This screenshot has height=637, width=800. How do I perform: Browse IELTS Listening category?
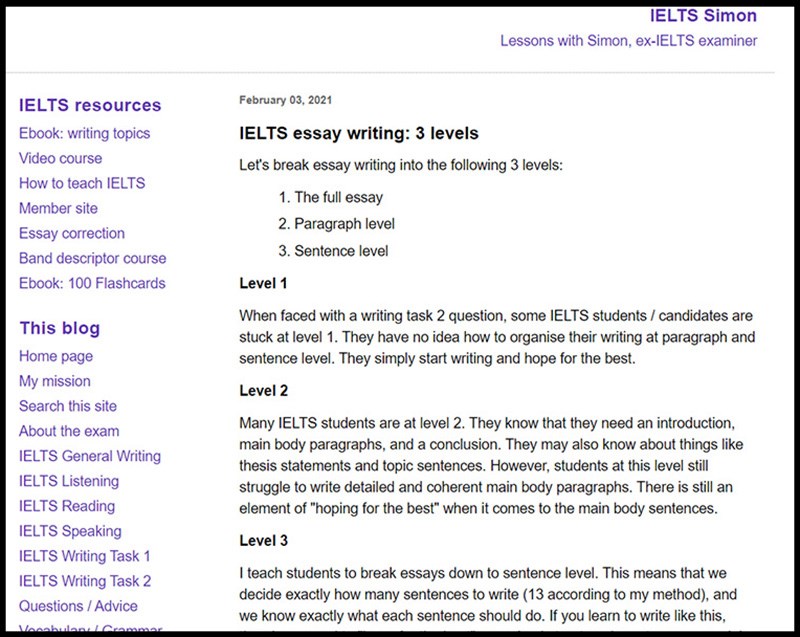69,481
